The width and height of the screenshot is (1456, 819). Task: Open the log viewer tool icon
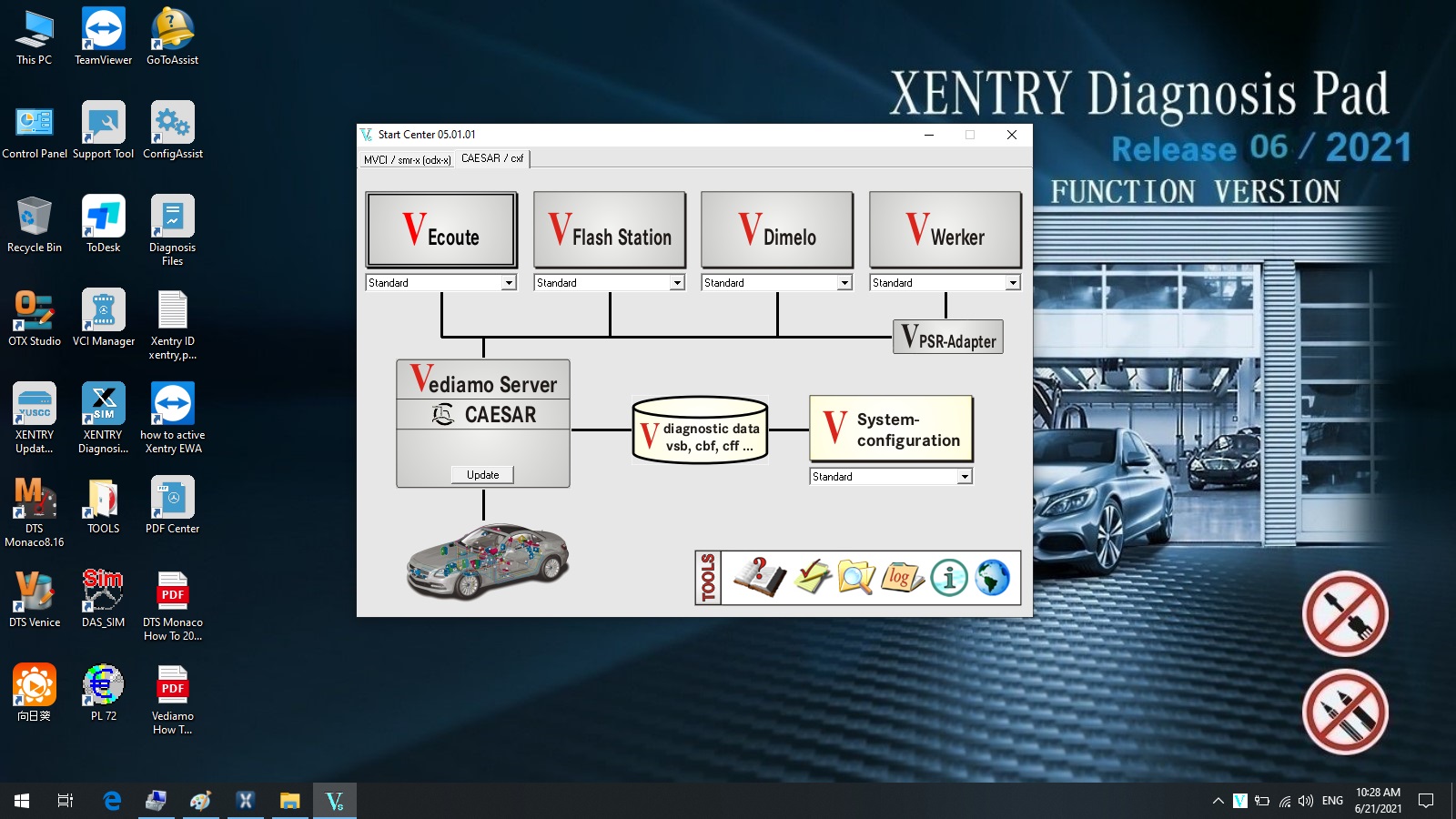pyautogui.click(x=902, y=577)
